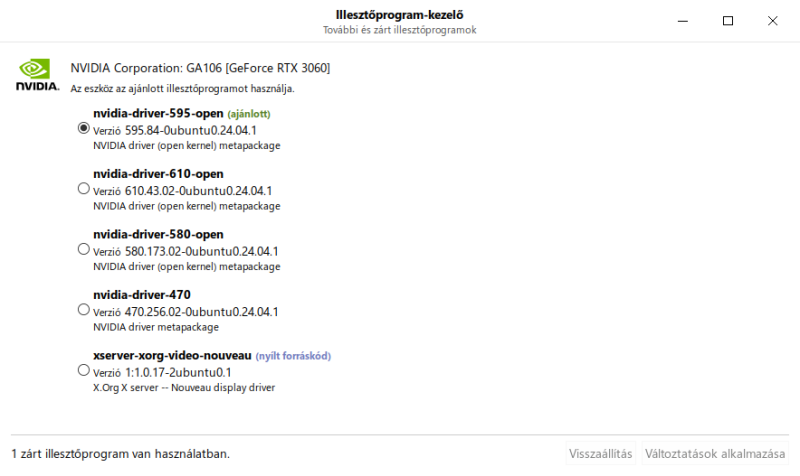
Task: Click version text 580.173.02-0ubuntu0.24.04.1
Action: click(x=202, y=252)
